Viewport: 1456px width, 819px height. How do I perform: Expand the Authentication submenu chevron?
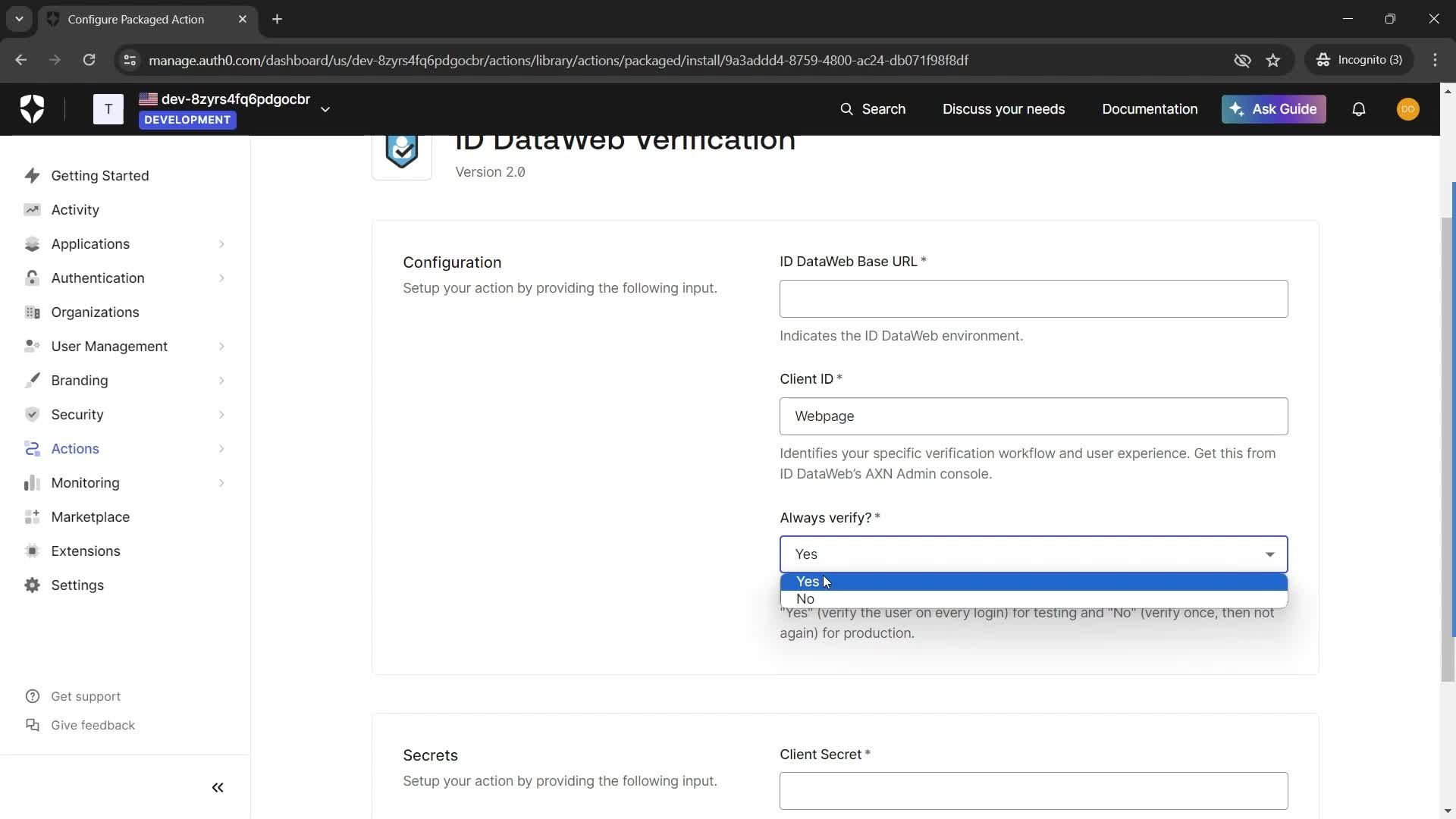(221, 278)
